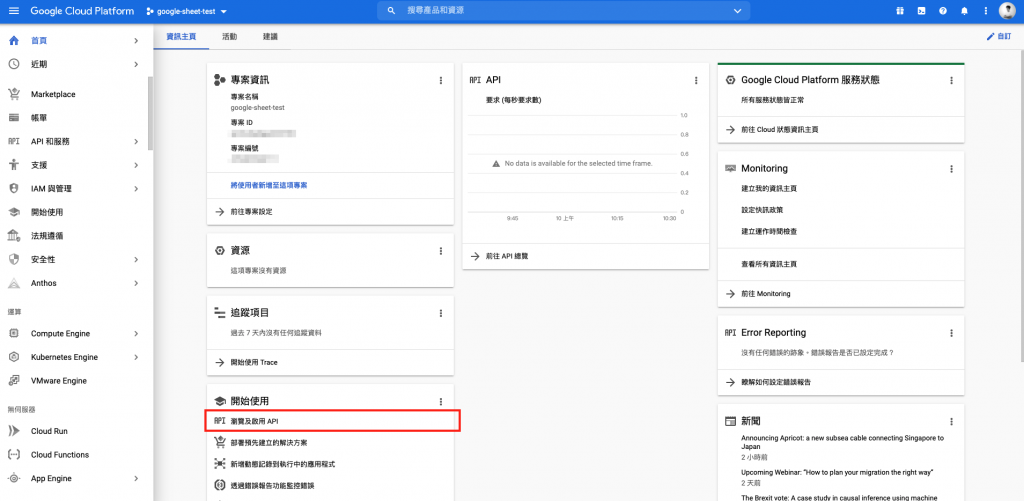
Task: Click 建立我的資訊主頁 in Monitoring
Action: point(769,188)
